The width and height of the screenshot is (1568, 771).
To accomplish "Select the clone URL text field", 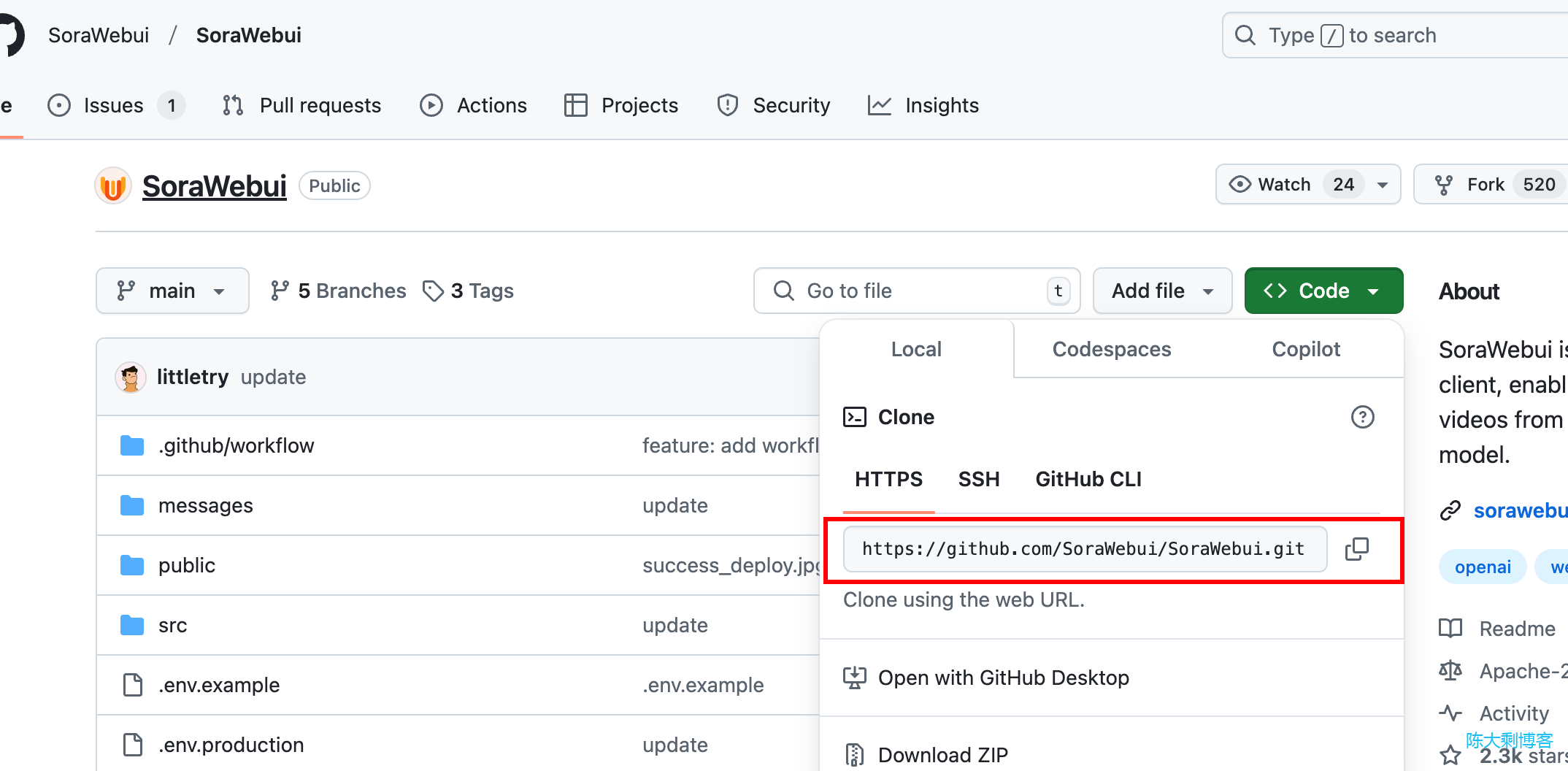I will 1085,549.
